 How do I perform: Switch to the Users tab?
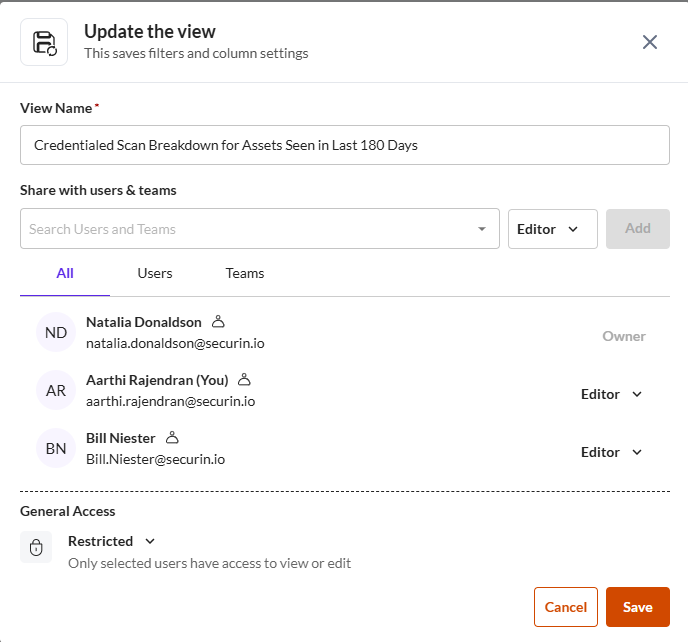point(154,273)
